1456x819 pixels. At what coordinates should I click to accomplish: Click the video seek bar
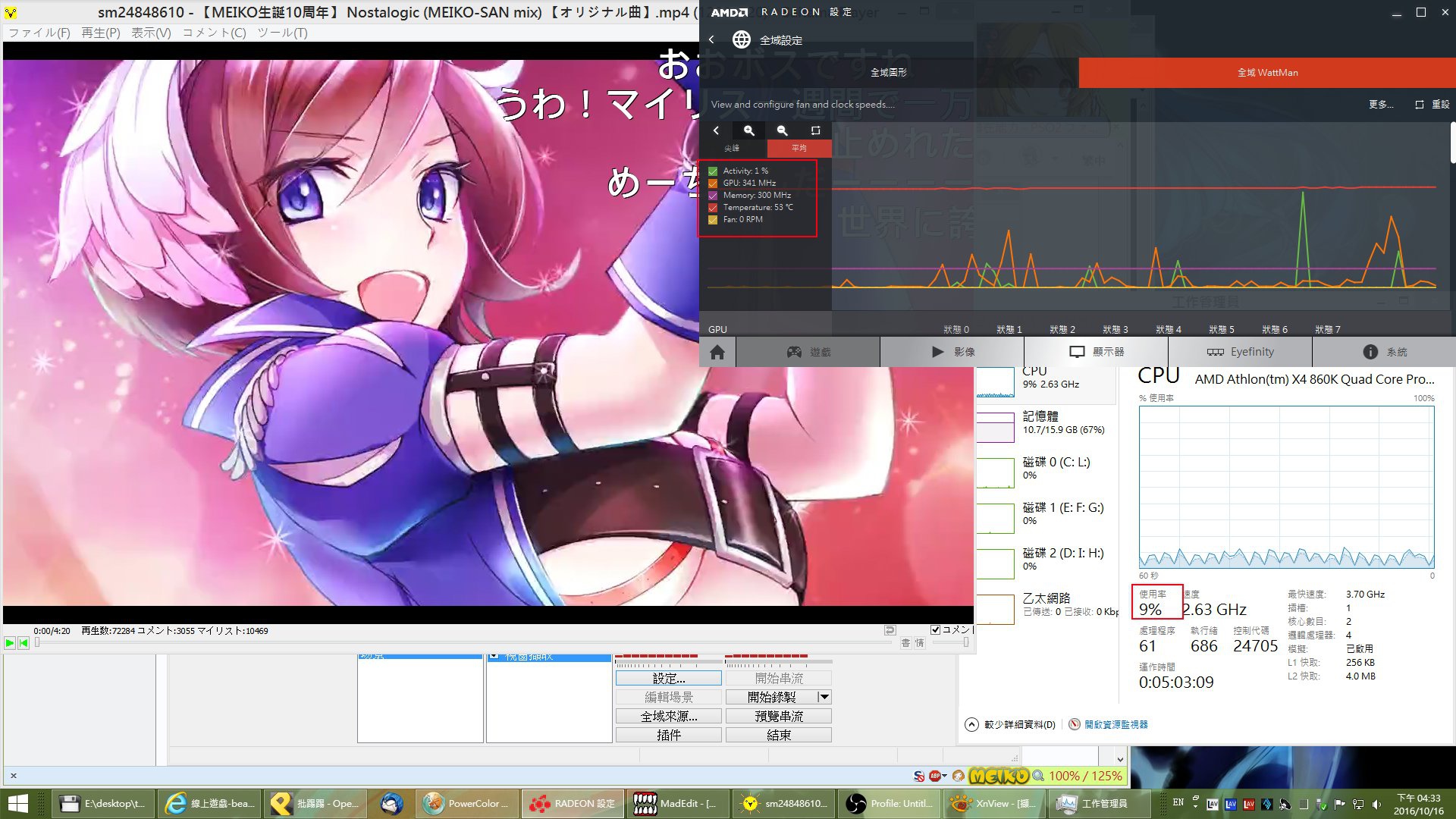pos(464,643)
